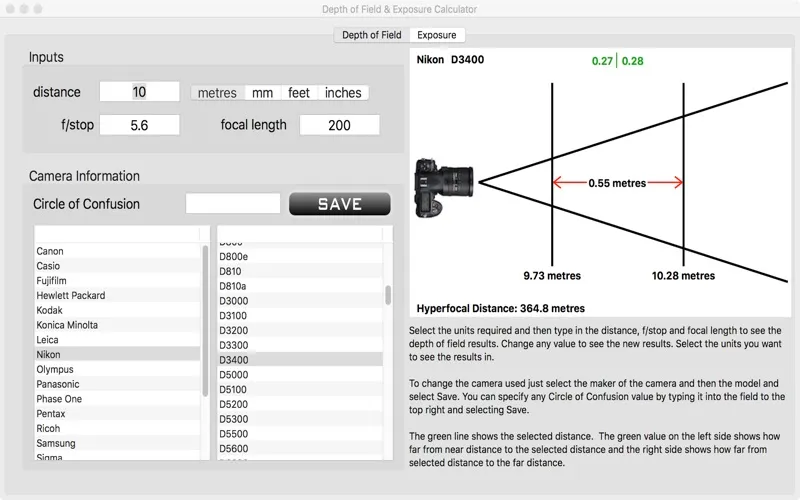Viewport: 800px width, 500px height.
Task: Select the D5200 camera model
Action: tap(300, 405)
